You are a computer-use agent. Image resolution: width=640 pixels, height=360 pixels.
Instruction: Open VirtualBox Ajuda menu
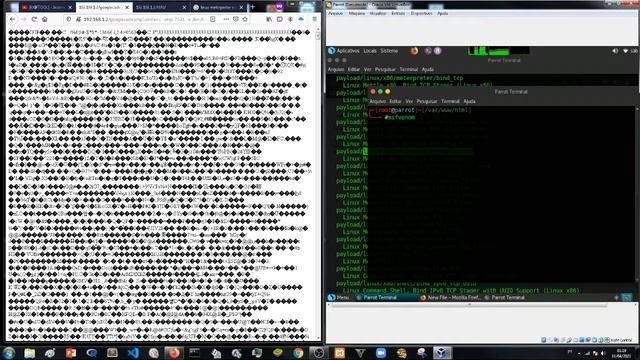point(442,13)
